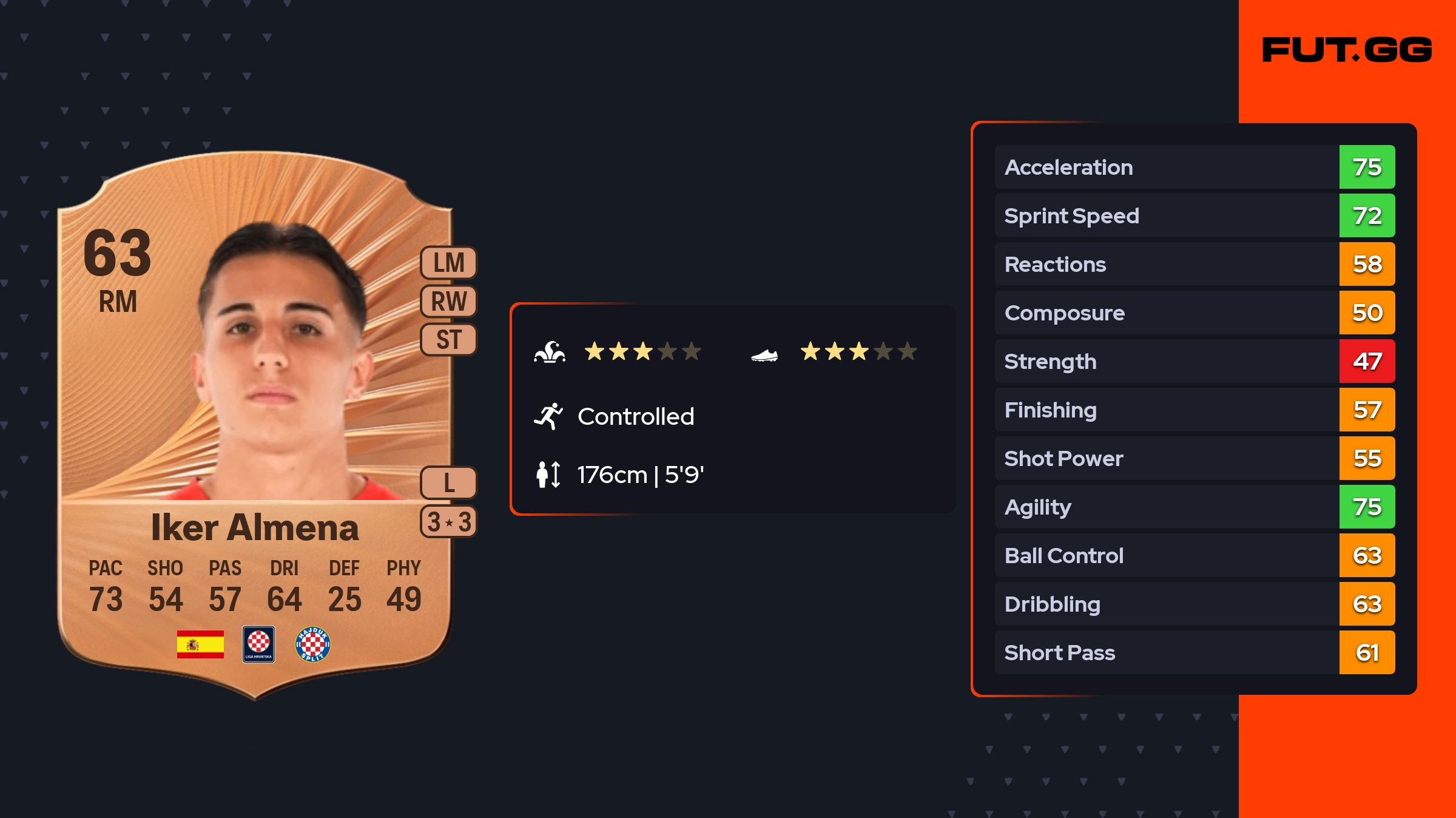Click the Iker Almena player portrait
Image resolution: width=1456 pixels, height=818 pixels.
282,364
